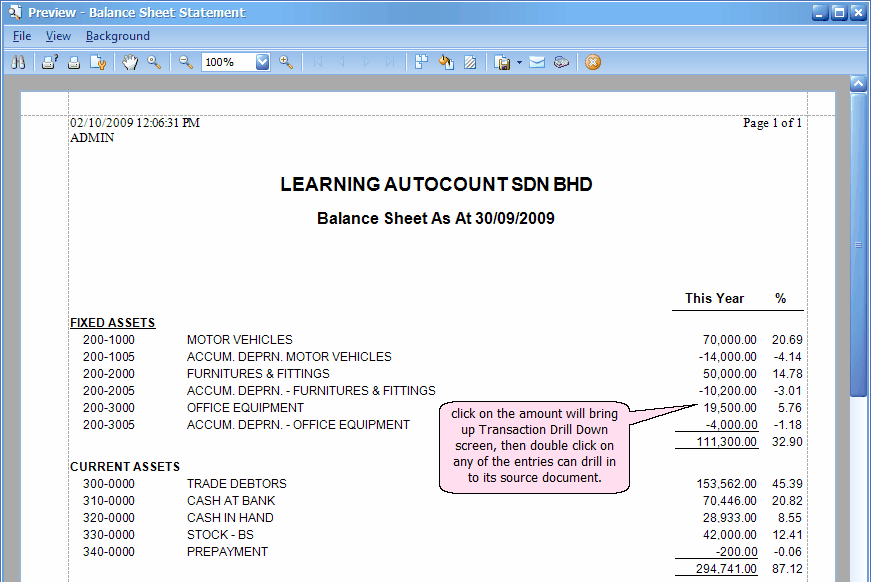Click the 153,562.00 Trade Debtors amount

727,484
